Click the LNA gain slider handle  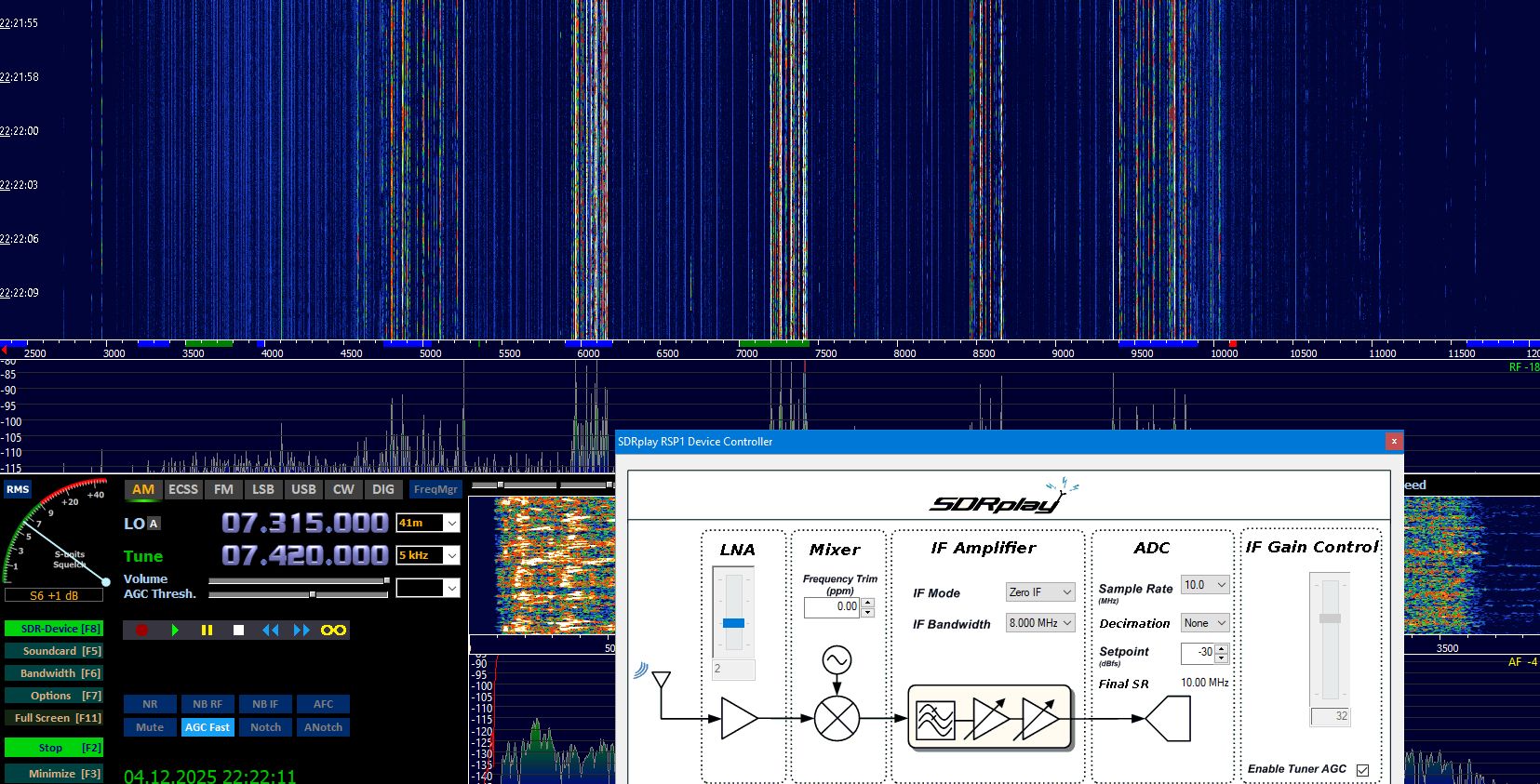coord(733,623)
